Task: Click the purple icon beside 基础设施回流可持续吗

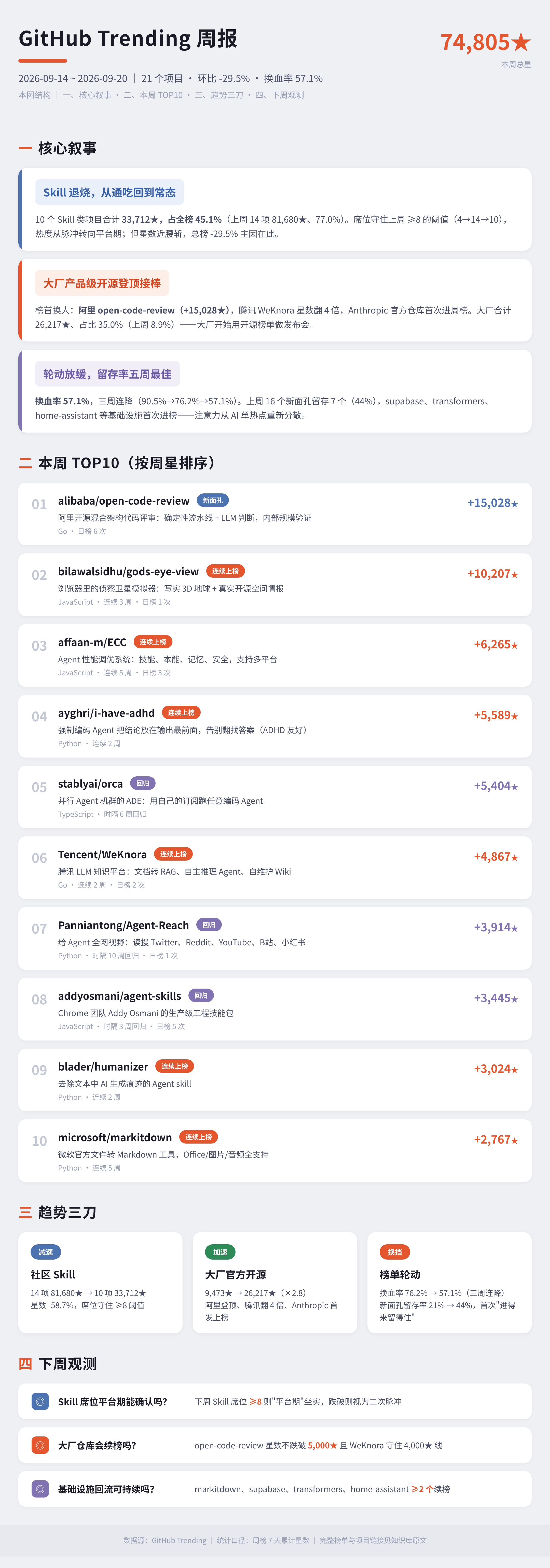Action: 40,1489
